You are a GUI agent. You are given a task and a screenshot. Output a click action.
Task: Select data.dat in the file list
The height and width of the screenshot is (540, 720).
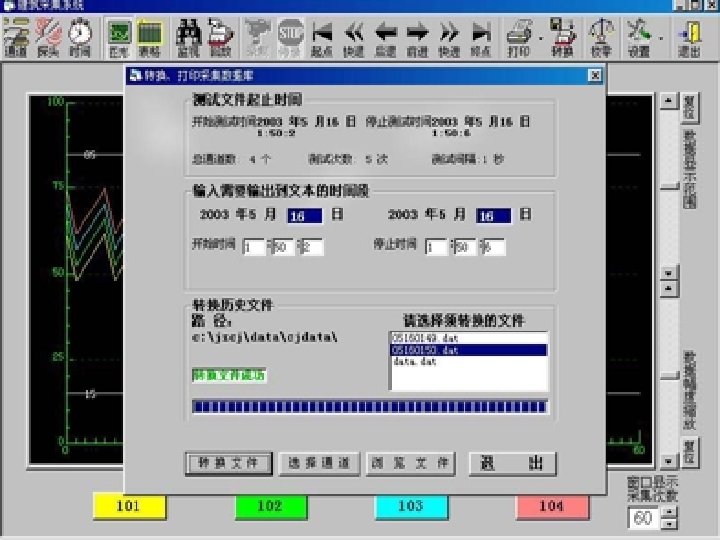pos(469,362)
